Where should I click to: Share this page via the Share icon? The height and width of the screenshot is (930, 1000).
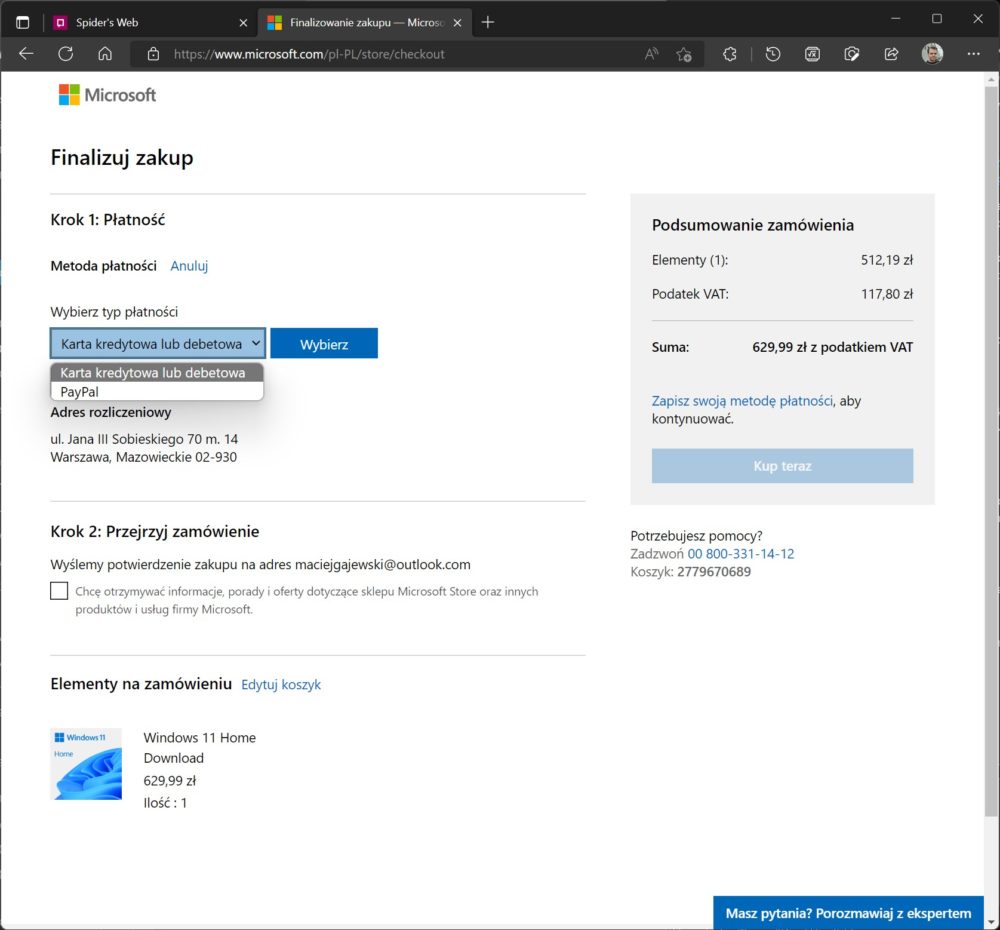click(x=892, y=54)
